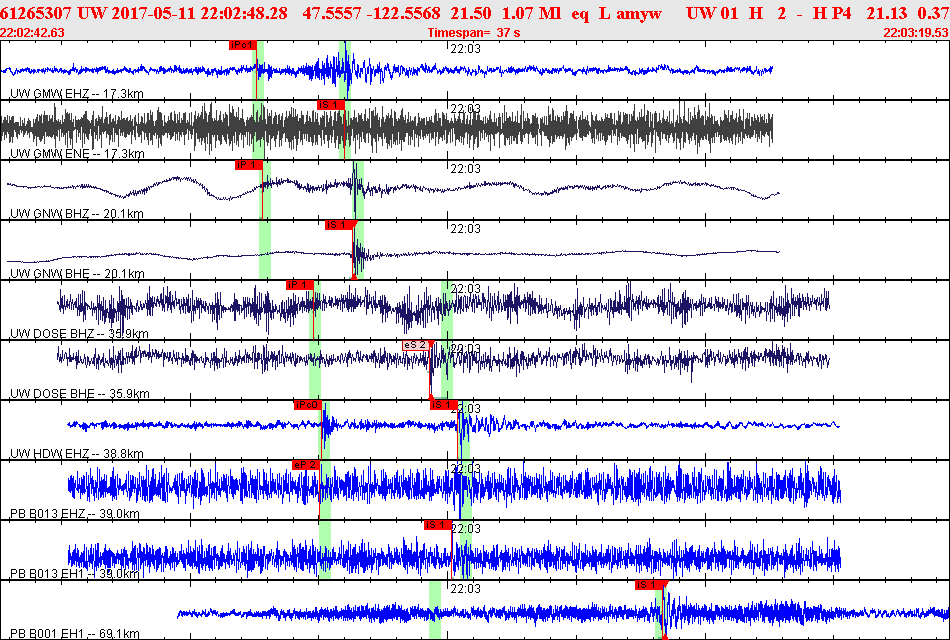
Task: Select the B013 EHZ waveform trace
Action: [x=454, y=485]
